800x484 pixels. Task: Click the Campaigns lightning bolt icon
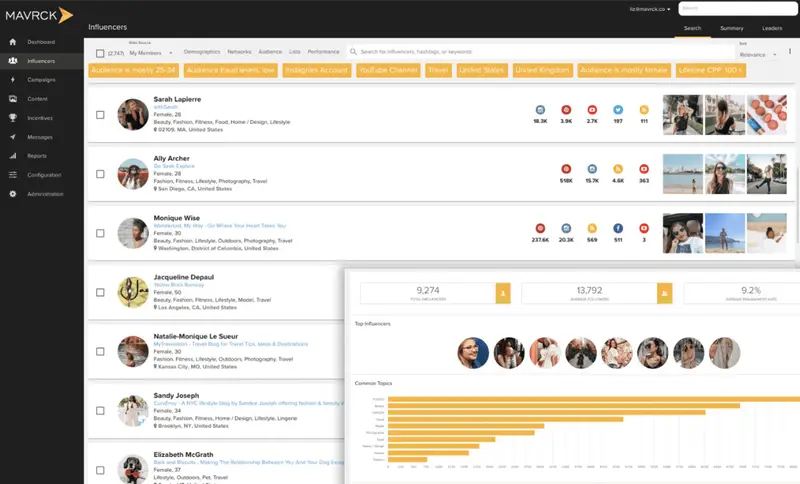(12, 79)
